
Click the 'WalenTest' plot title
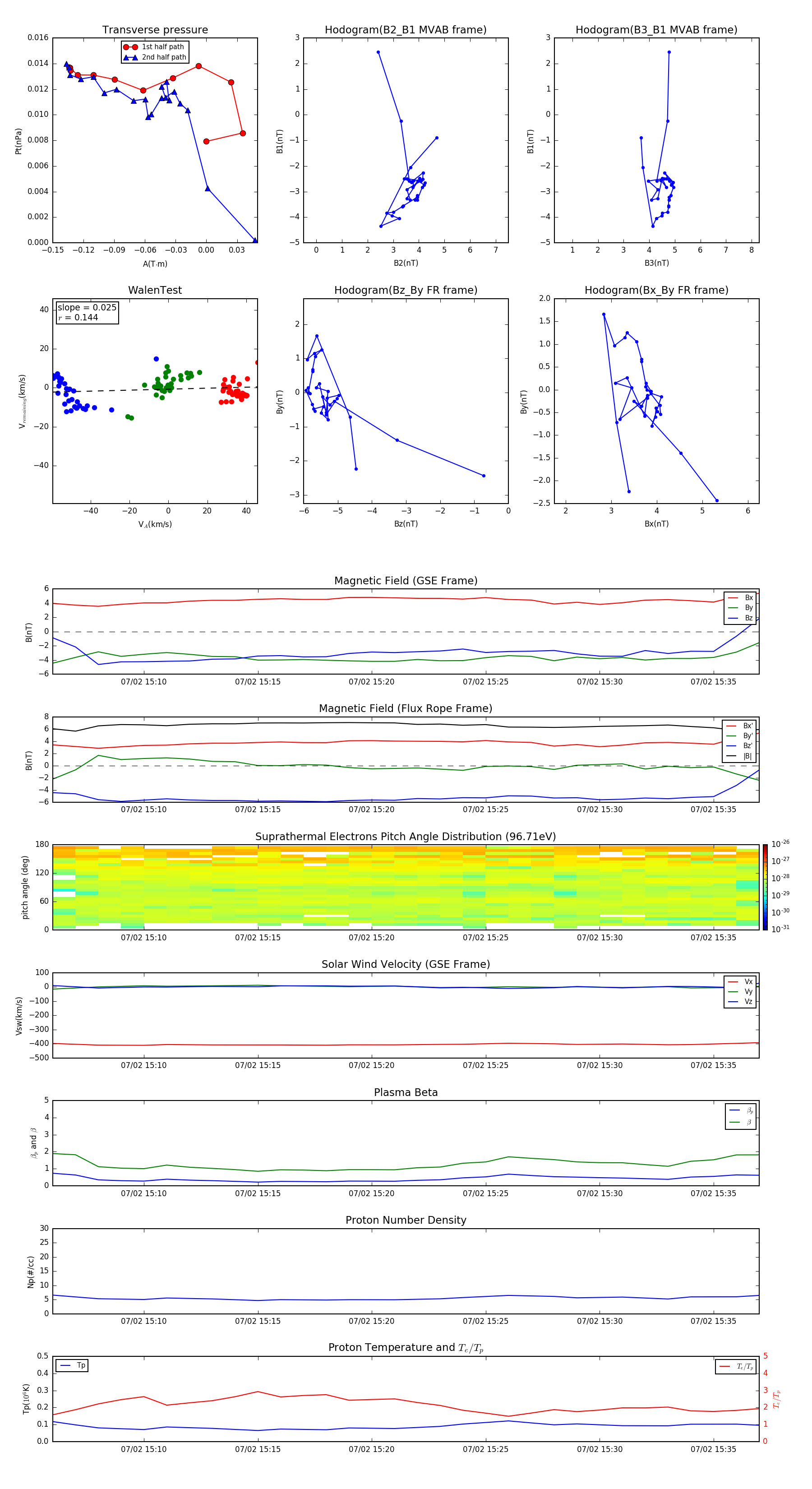(x=155, y=290)
